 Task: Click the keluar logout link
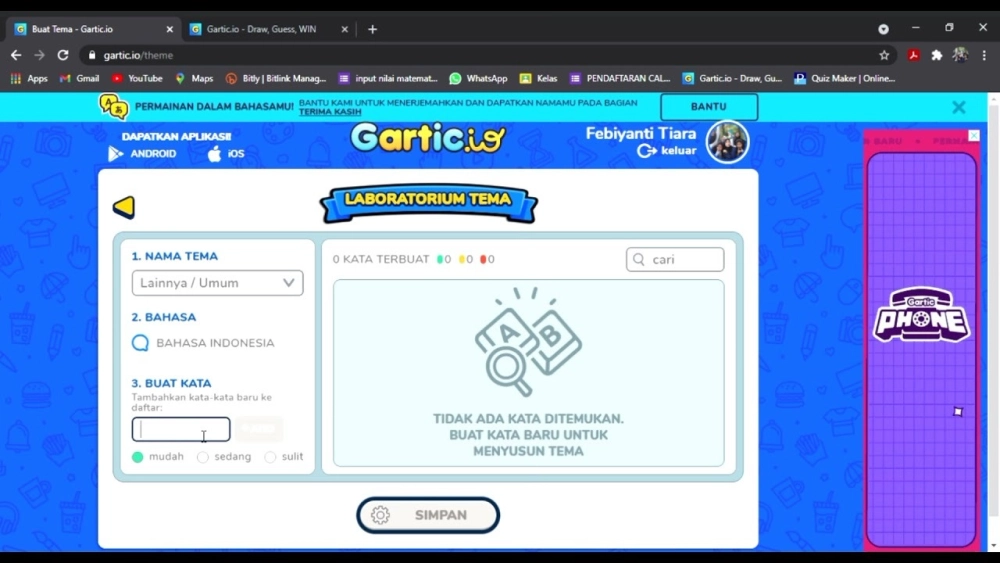(666, 150)
